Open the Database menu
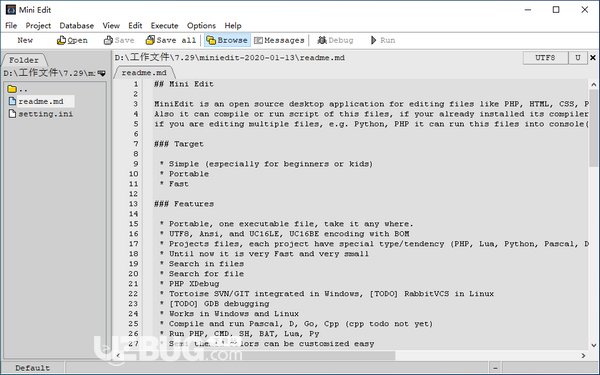Screen dimensions: 600x375 point(77,26)
